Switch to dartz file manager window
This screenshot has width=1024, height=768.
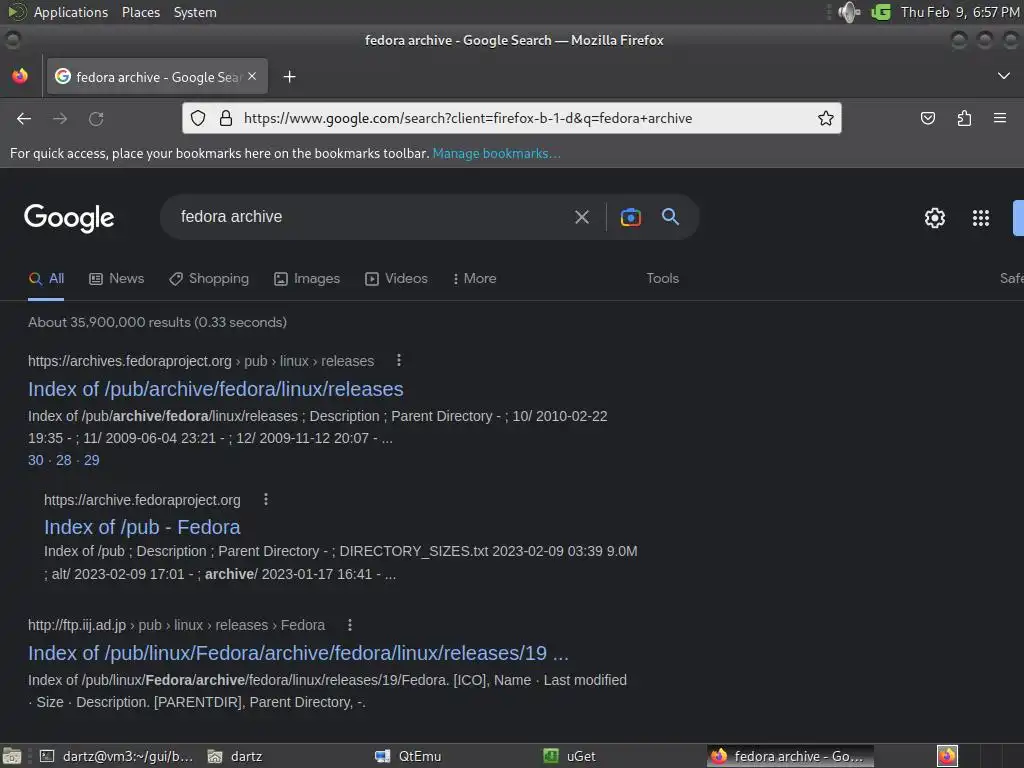tap(235, 756)
